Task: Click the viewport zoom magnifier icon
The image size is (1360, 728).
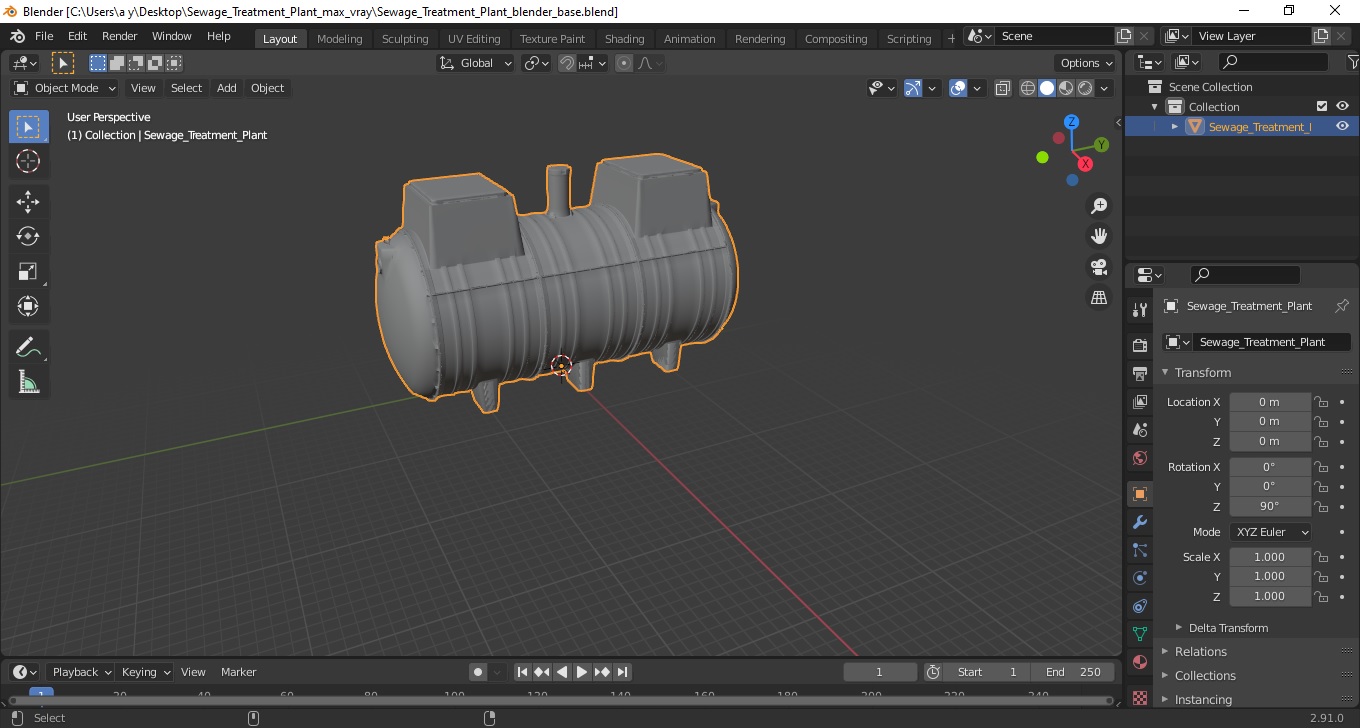Action: (1099, 205)
